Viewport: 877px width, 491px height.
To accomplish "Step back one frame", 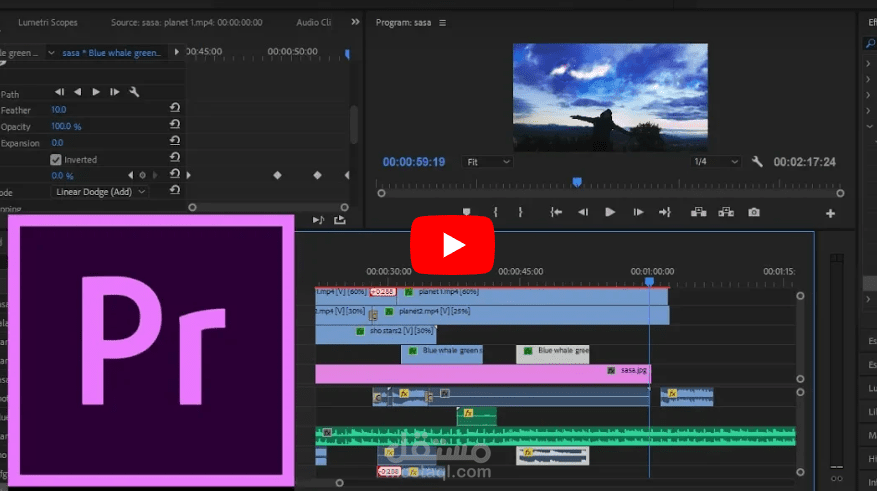I will pos(583,212).
